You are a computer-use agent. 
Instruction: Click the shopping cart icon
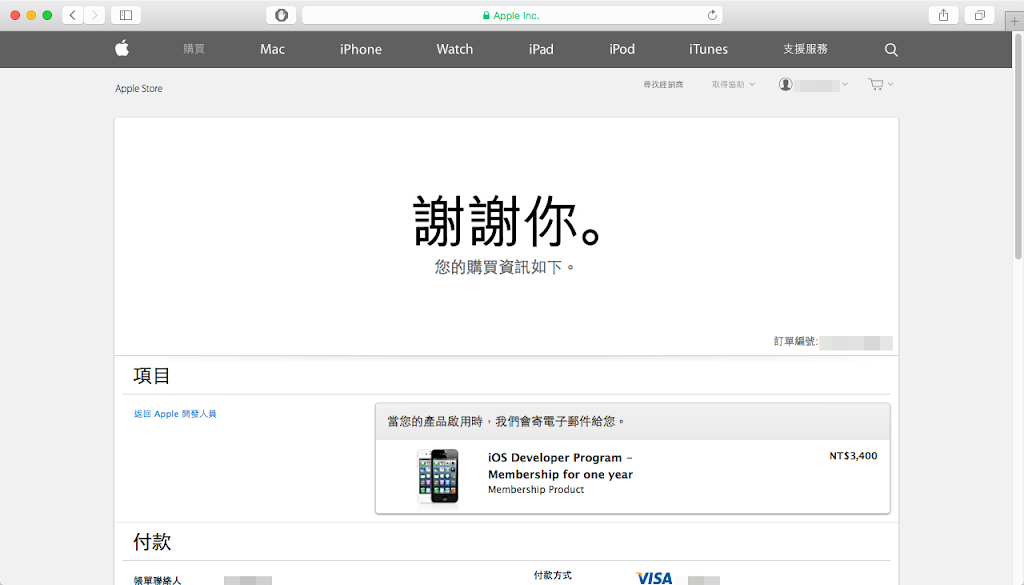click(877, 85)
